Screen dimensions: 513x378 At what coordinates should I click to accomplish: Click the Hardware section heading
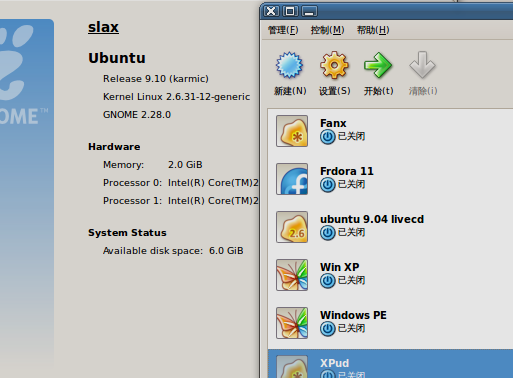tap(114, 147)
